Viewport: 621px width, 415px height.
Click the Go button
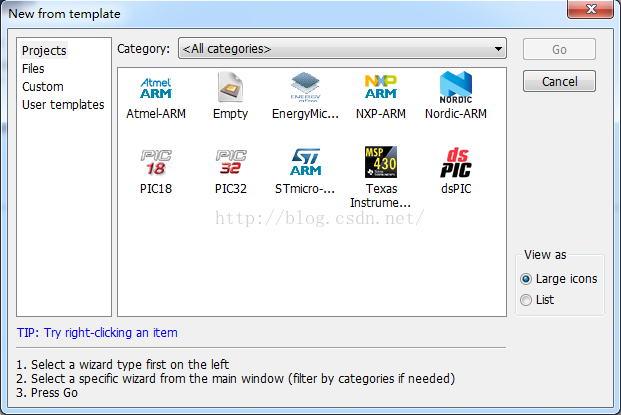point(559,49)
